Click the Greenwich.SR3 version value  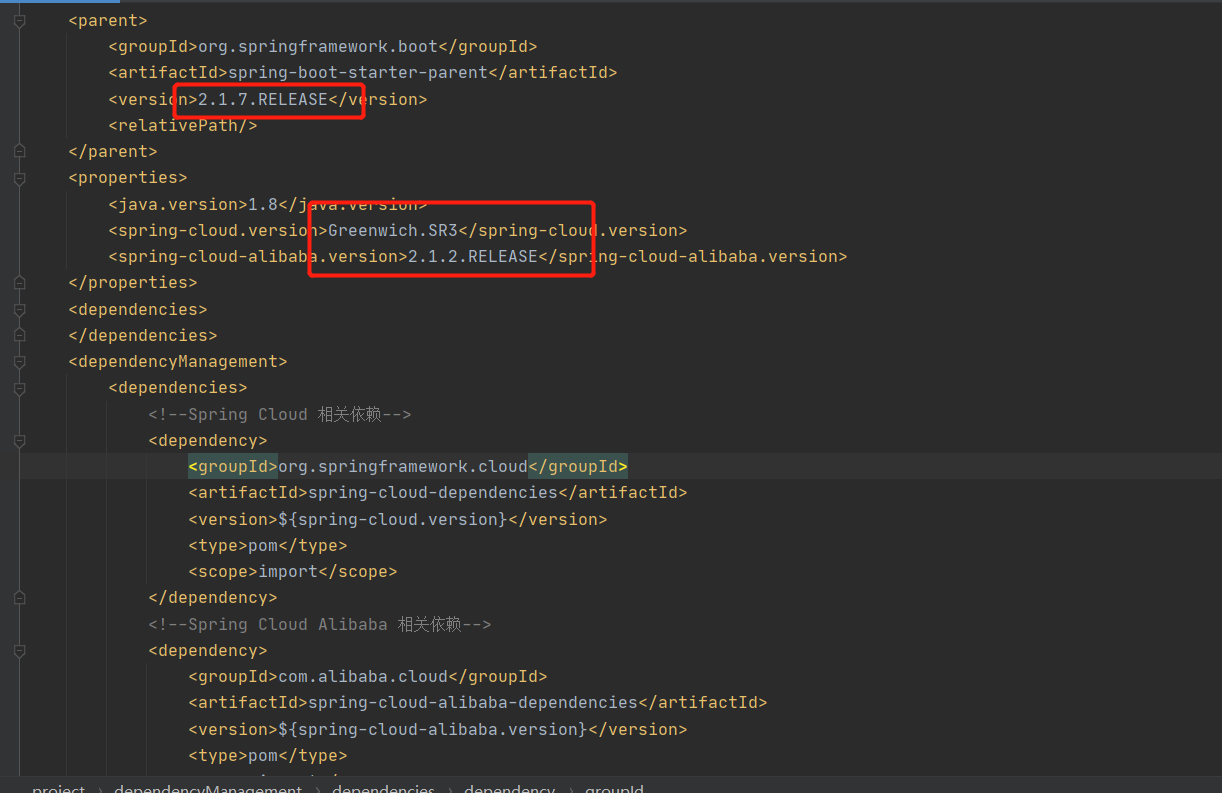coord(393,230)
